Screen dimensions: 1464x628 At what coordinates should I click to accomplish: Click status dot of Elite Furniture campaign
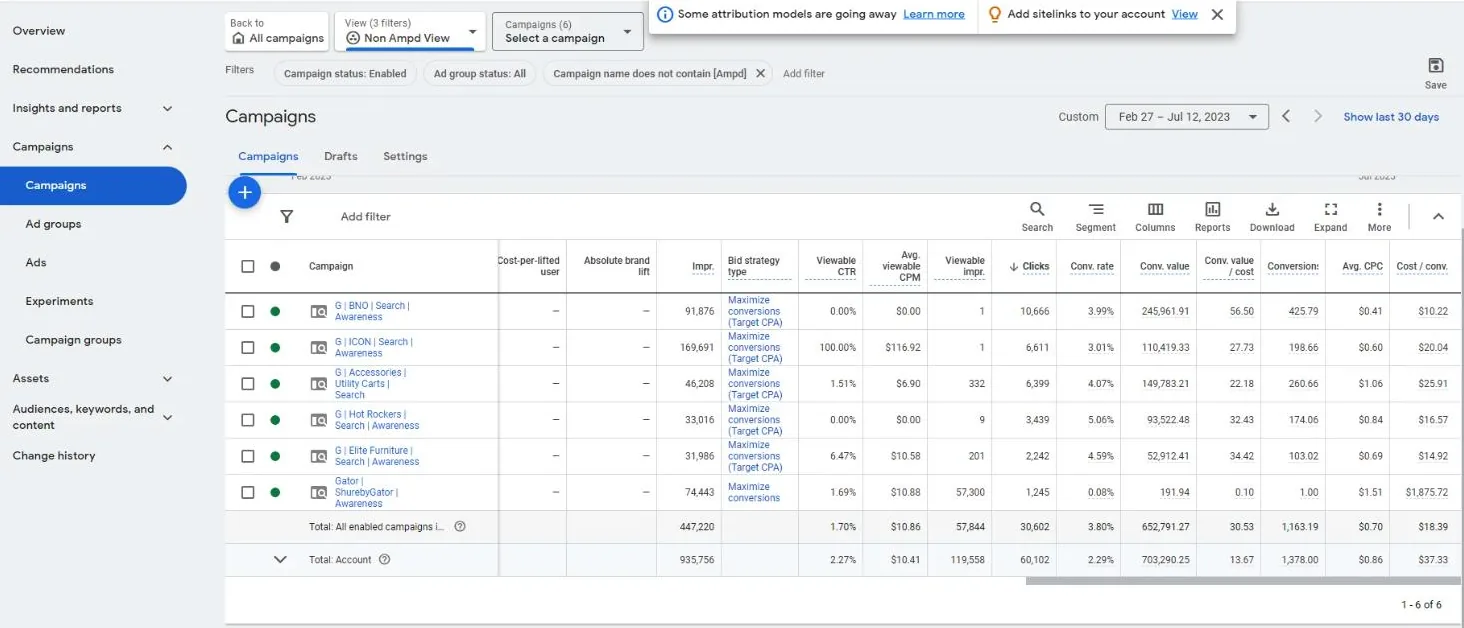[x=275, y=456]
